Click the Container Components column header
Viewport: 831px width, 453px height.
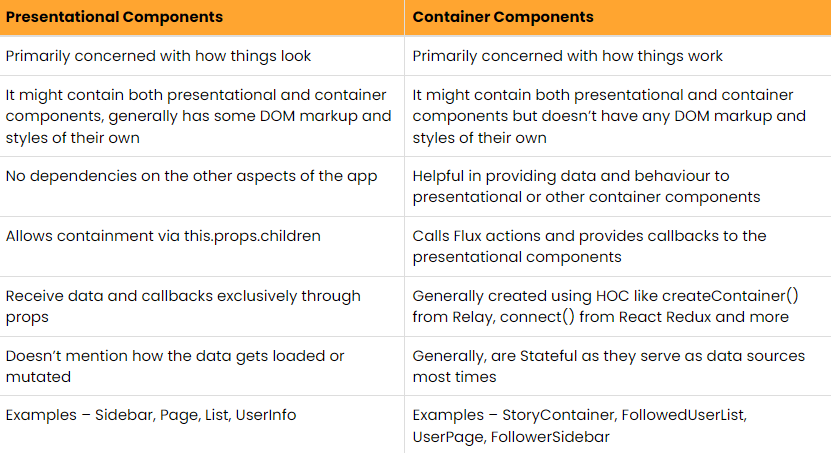point(503,17)
